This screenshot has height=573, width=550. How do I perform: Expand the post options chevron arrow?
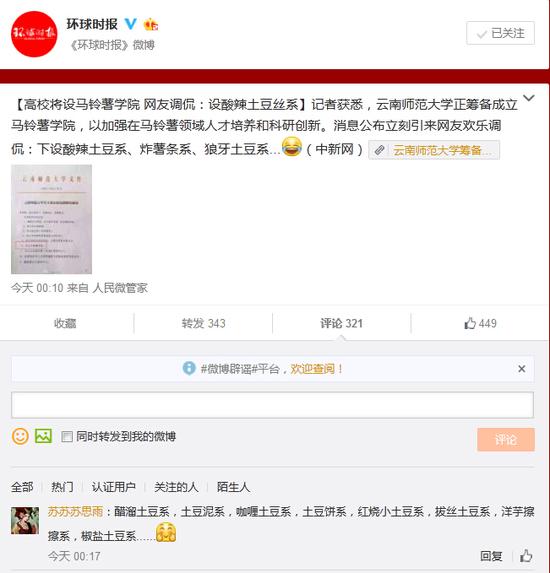tap(529, 98)
